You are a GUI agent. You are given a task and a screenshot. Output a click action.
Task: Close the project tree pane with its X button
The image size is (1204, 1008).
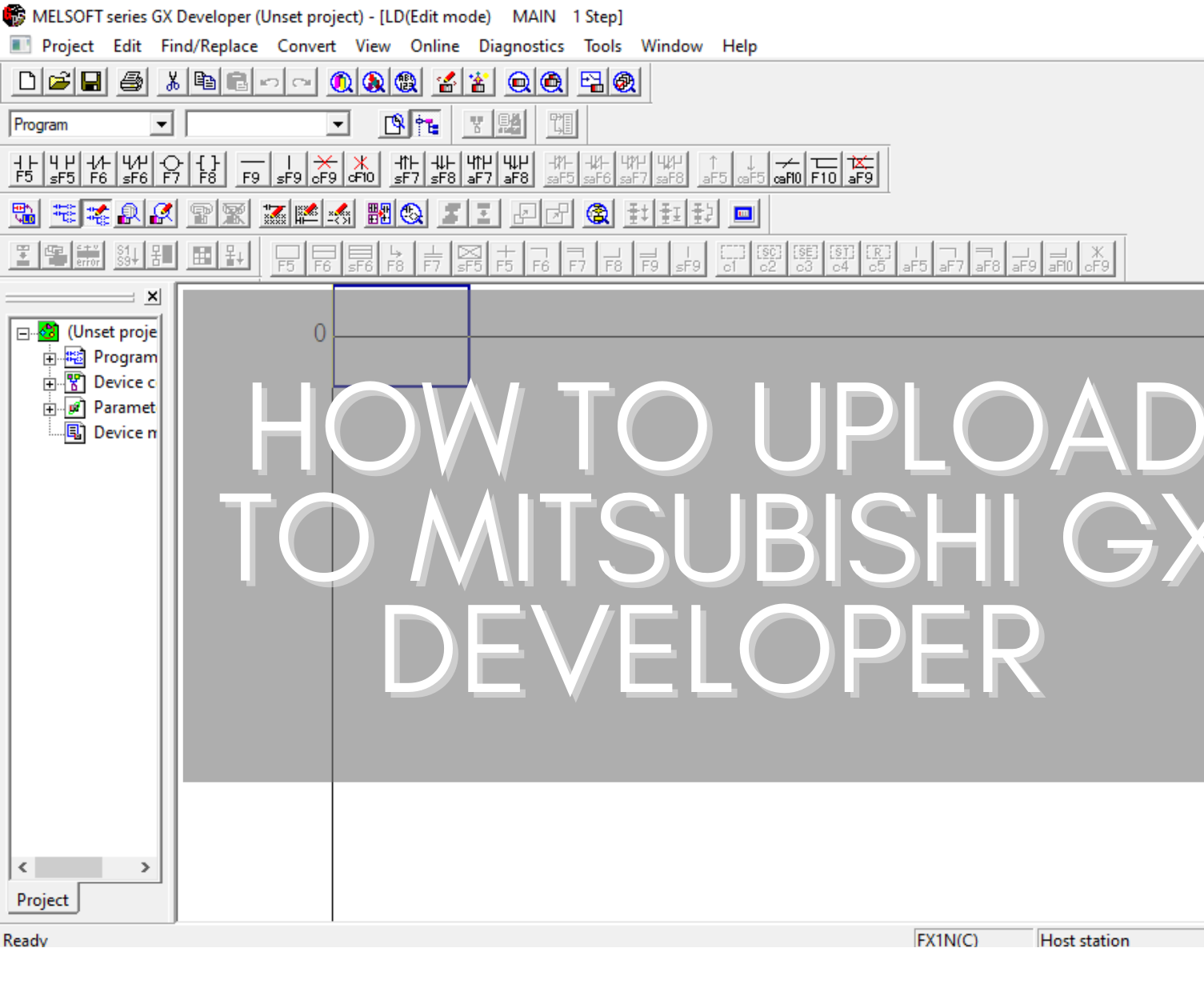152,296
